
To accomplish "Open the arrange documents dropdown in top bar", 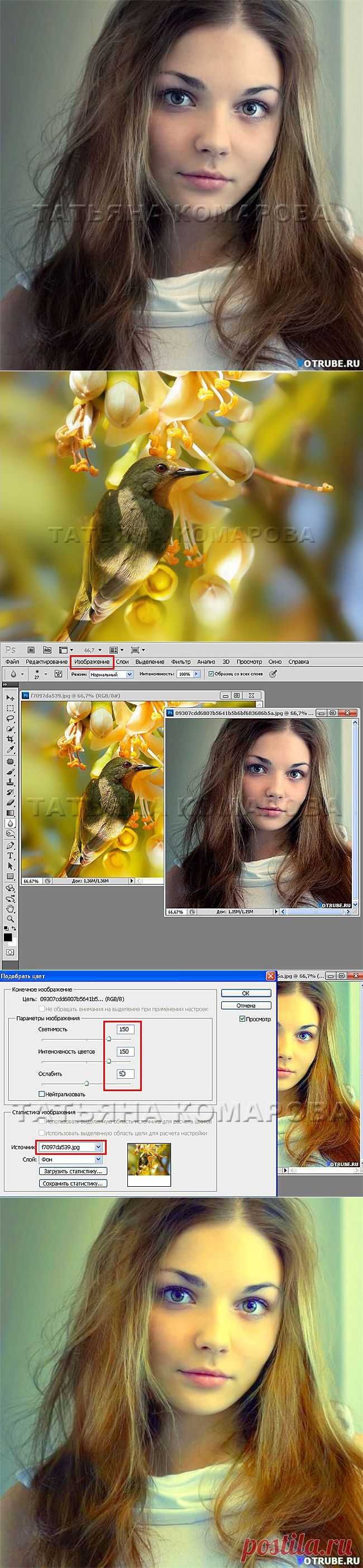I will 122,650.
